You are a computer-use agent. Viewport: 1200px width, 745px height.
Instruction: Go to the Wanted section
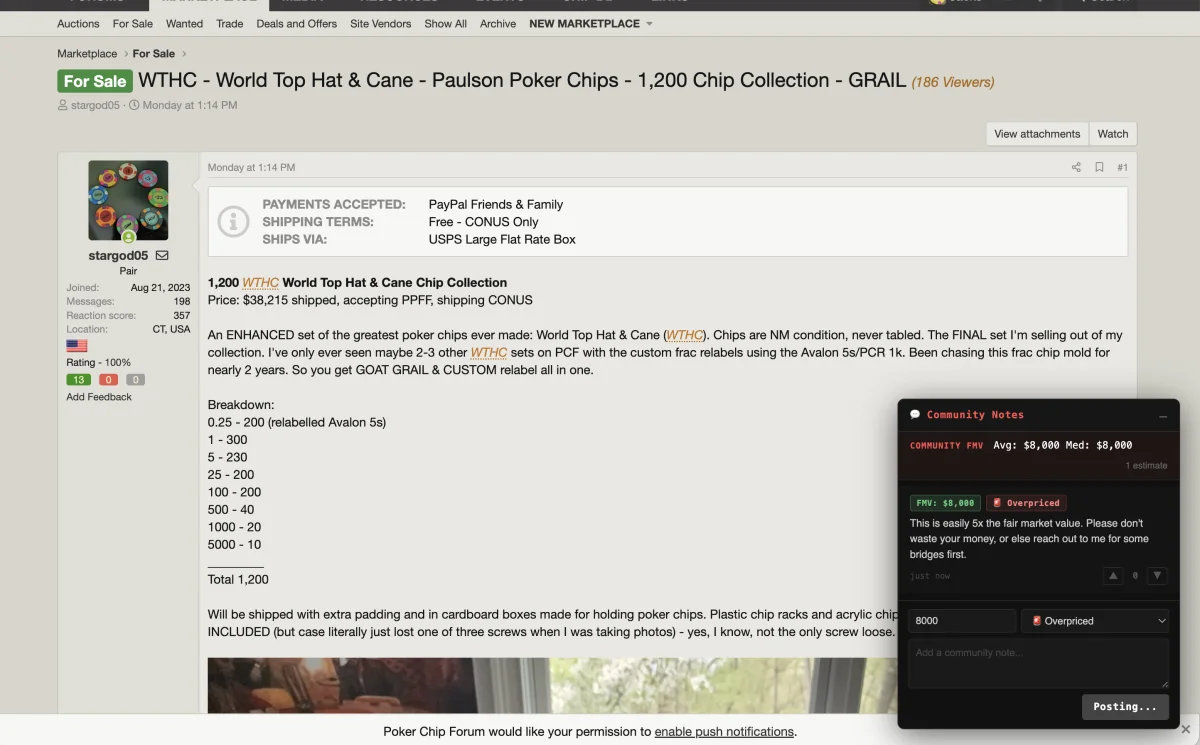pos(184,24)
